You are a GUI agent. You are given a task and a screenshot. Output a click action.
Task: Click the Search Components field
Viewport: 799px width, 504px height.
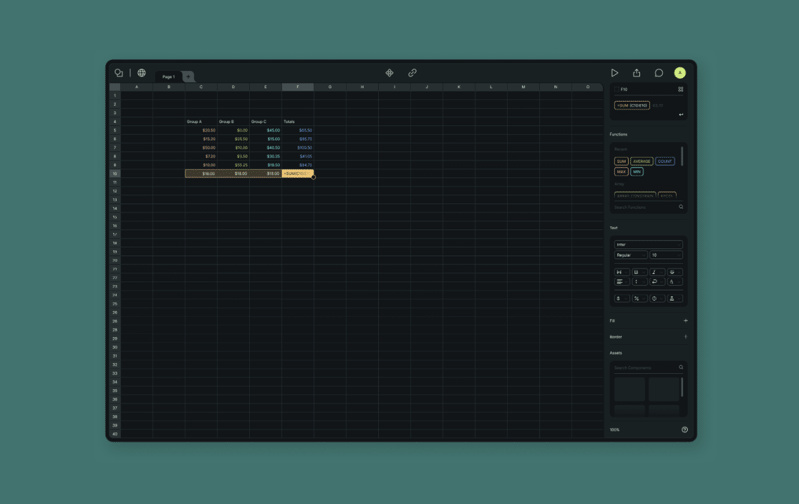click(x=648, y=367)
